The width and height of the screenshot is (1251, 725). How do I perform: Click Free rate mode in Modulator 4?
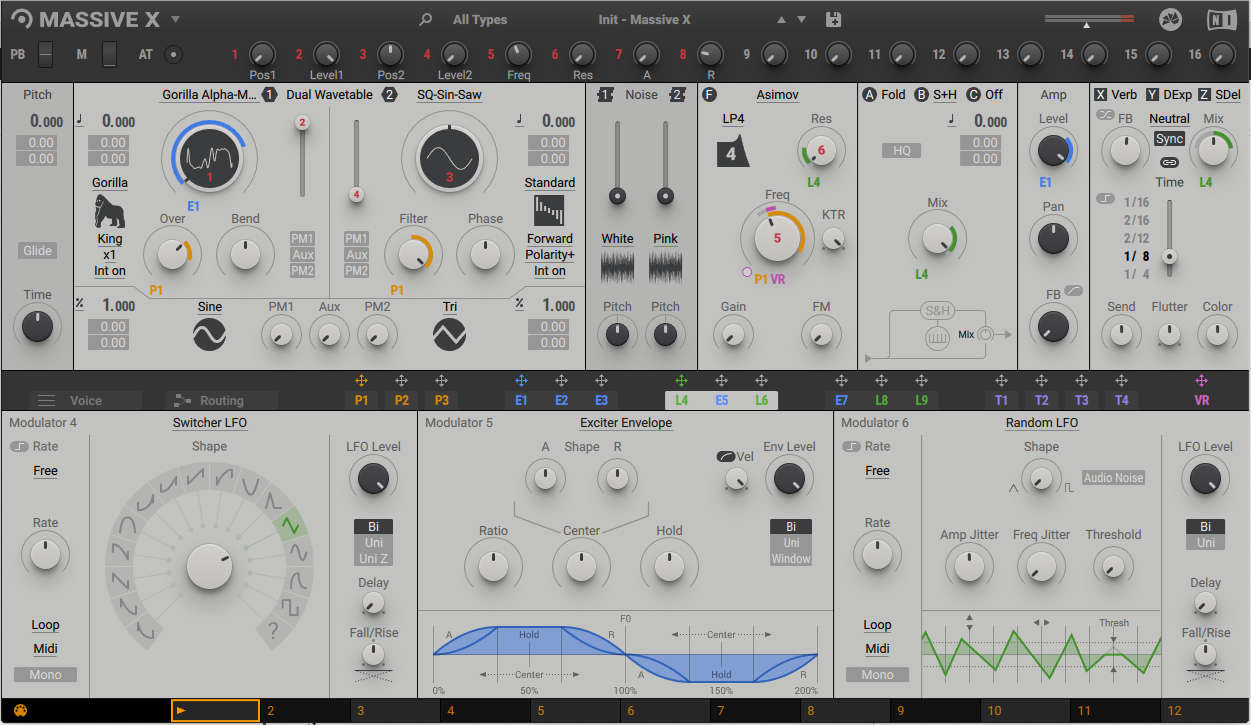[45, 471]
